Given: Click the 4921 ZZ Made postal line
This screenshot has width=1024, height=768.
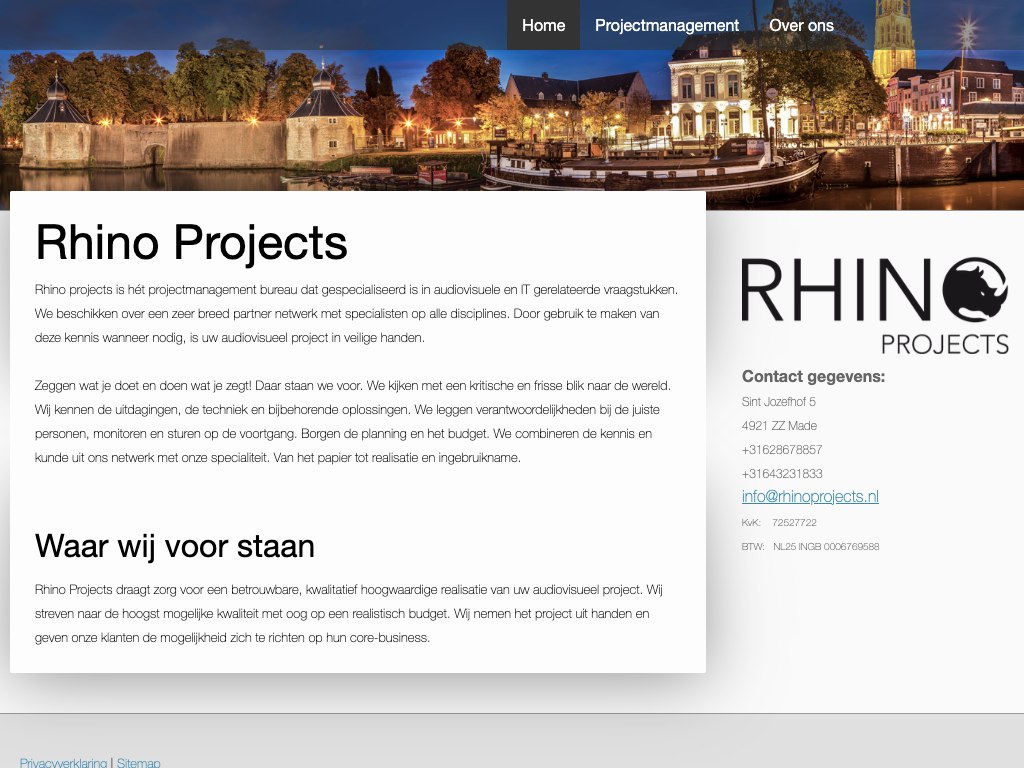Looking at the screenshot, I should tap(779, 426).
